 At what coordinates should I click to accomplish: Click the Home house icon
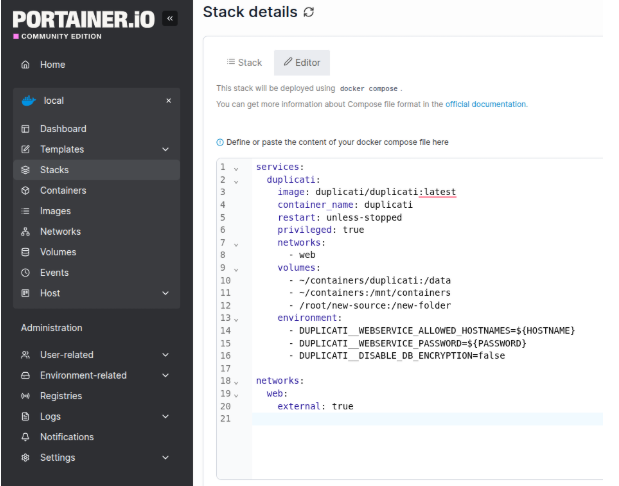click(25, 64)
